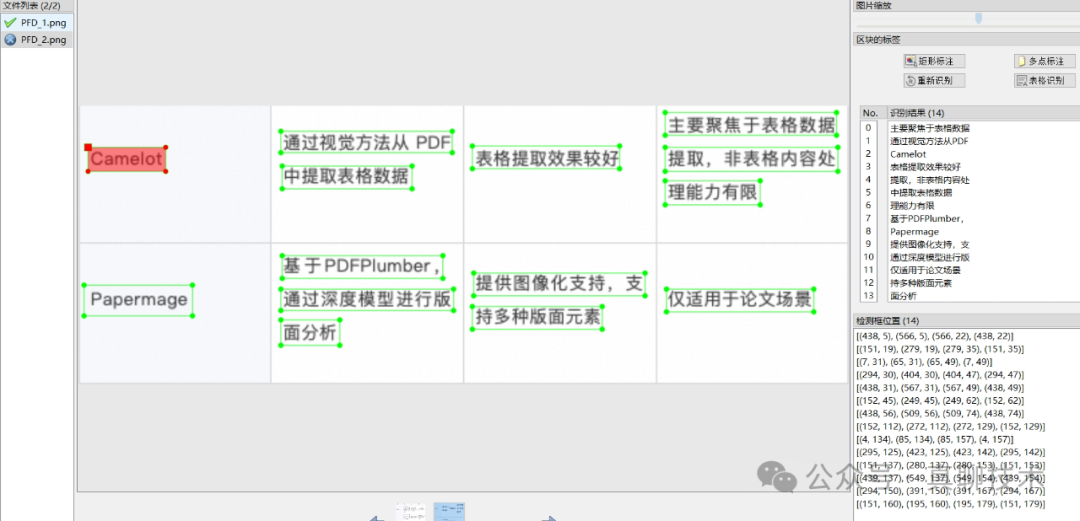Click the 仅适用于论文场景 box on canvas
The height and width of the screenshot is (521, 1080).
point(739,298)
